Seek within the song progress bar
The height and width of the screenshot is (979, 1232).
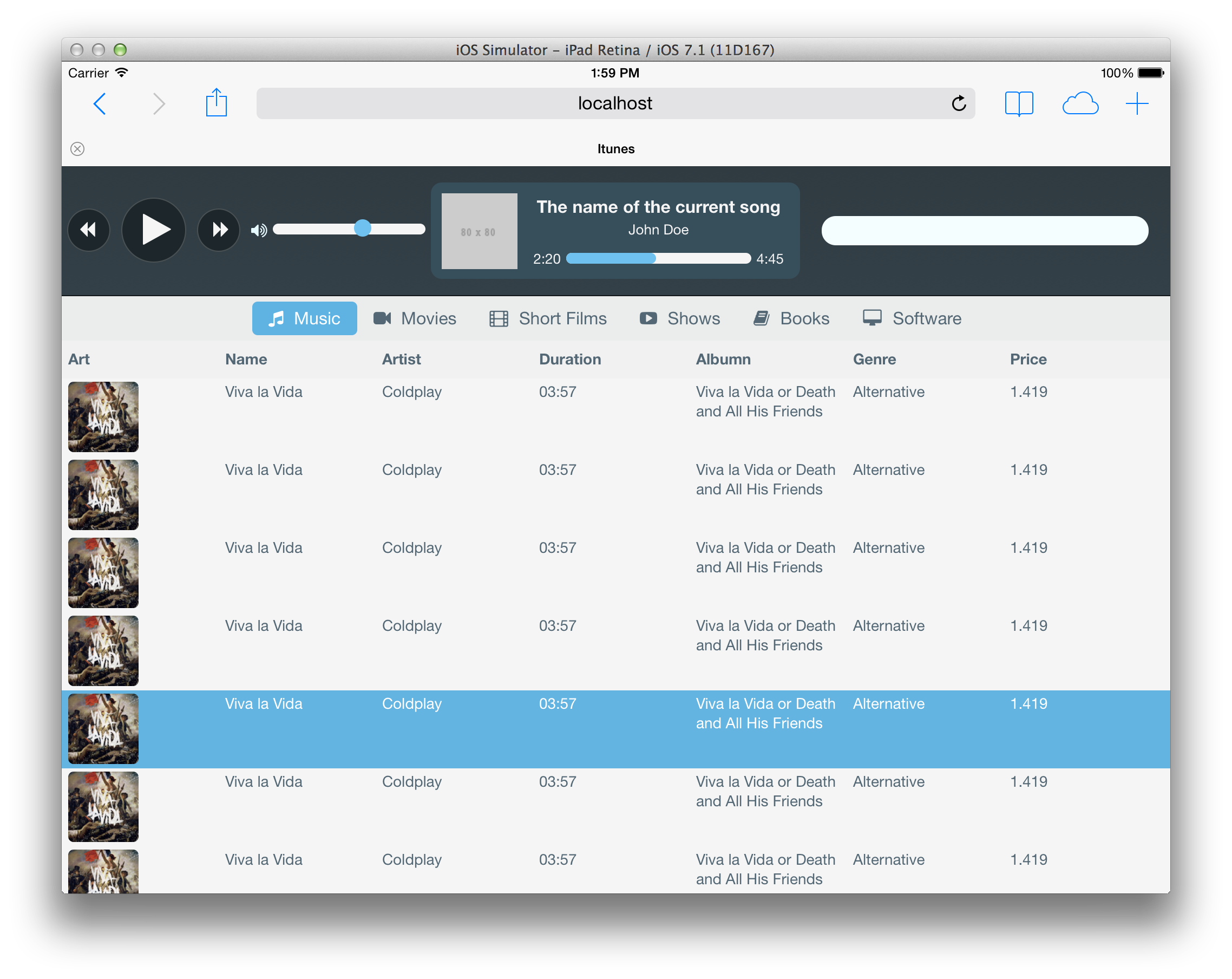click(x=658, y=259)
